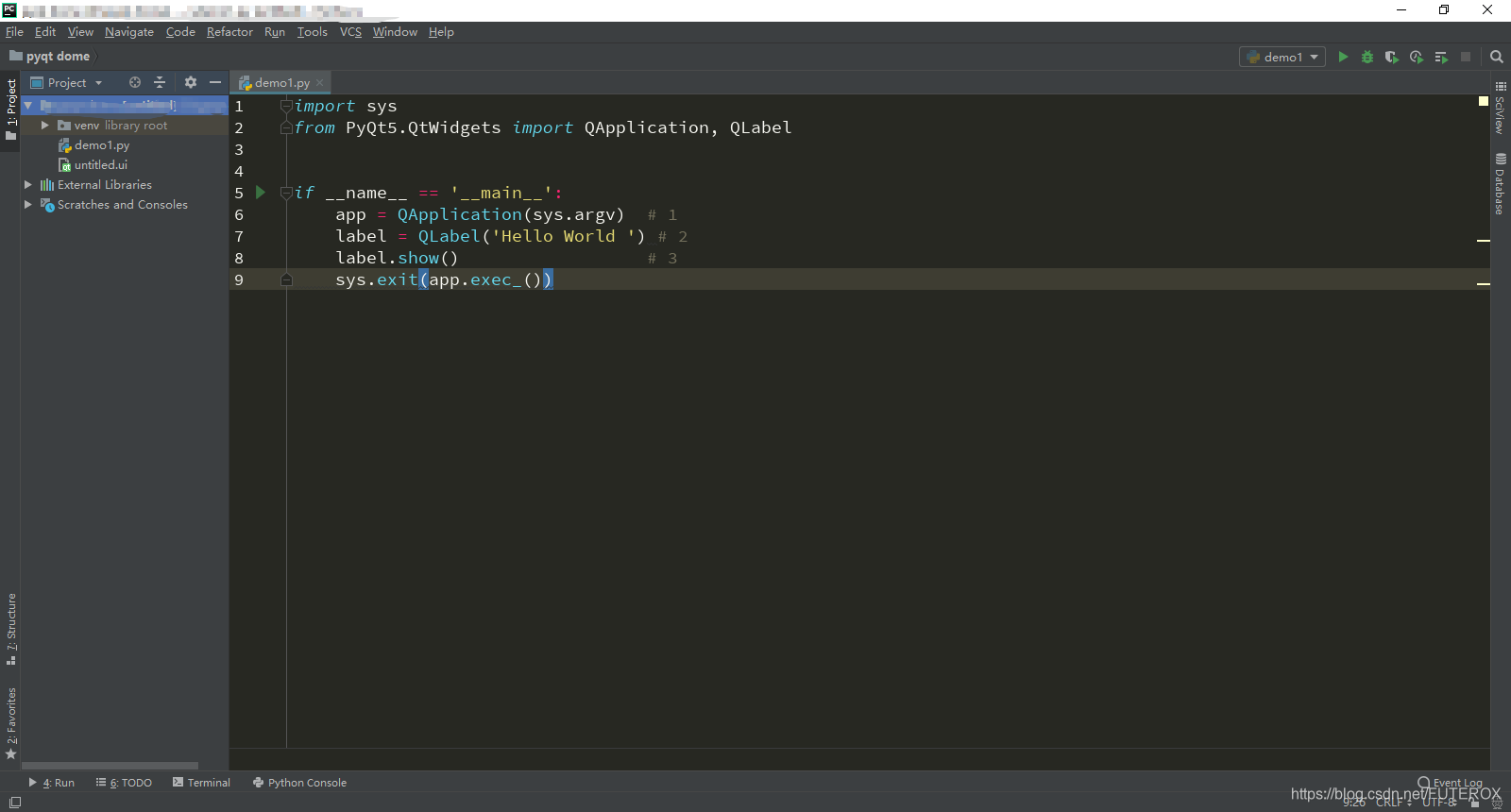
Task: Open the Navigate menu
Action: click(x=129, y=32)
